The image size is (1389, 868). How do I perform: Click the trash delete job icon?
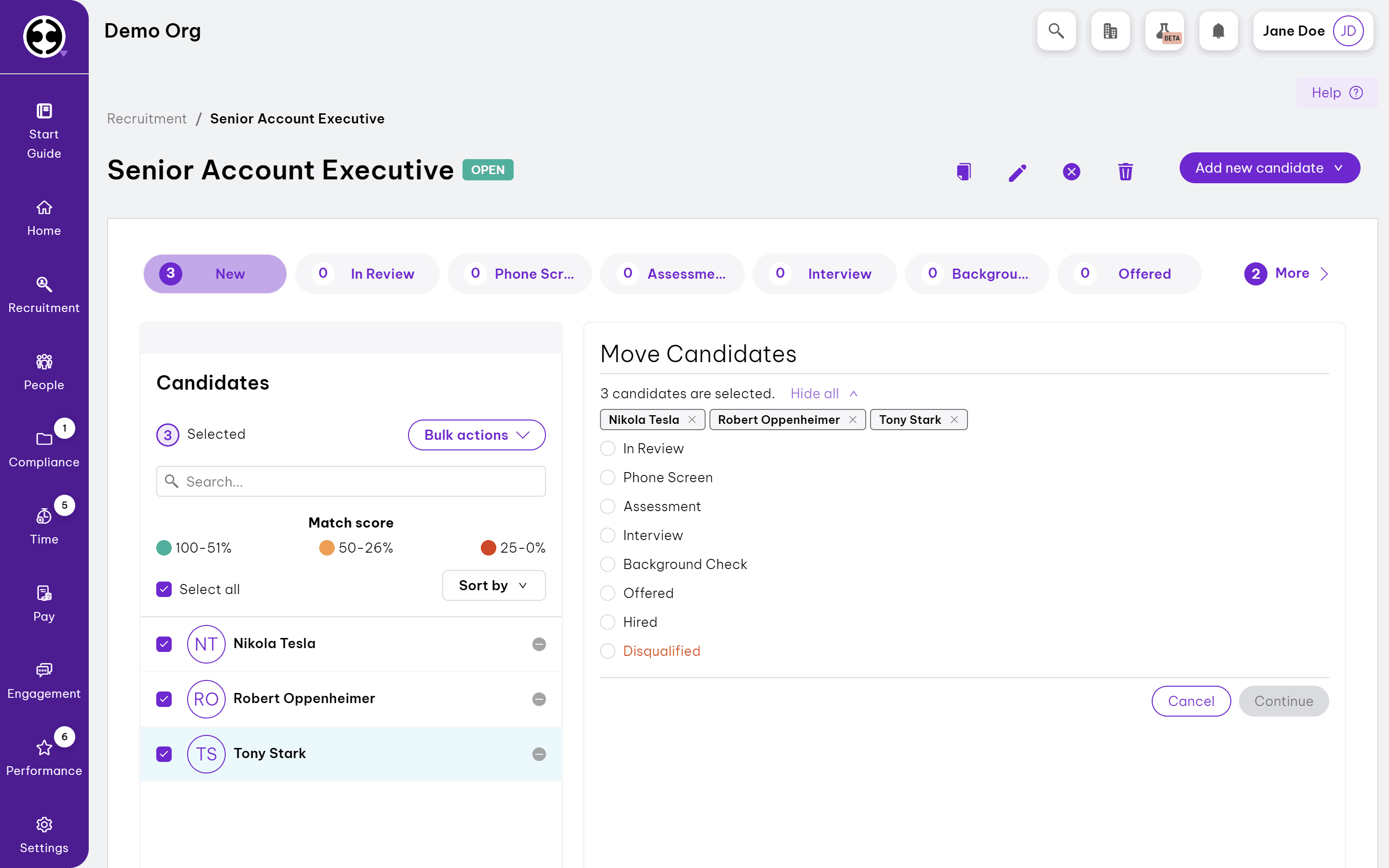1125,172
